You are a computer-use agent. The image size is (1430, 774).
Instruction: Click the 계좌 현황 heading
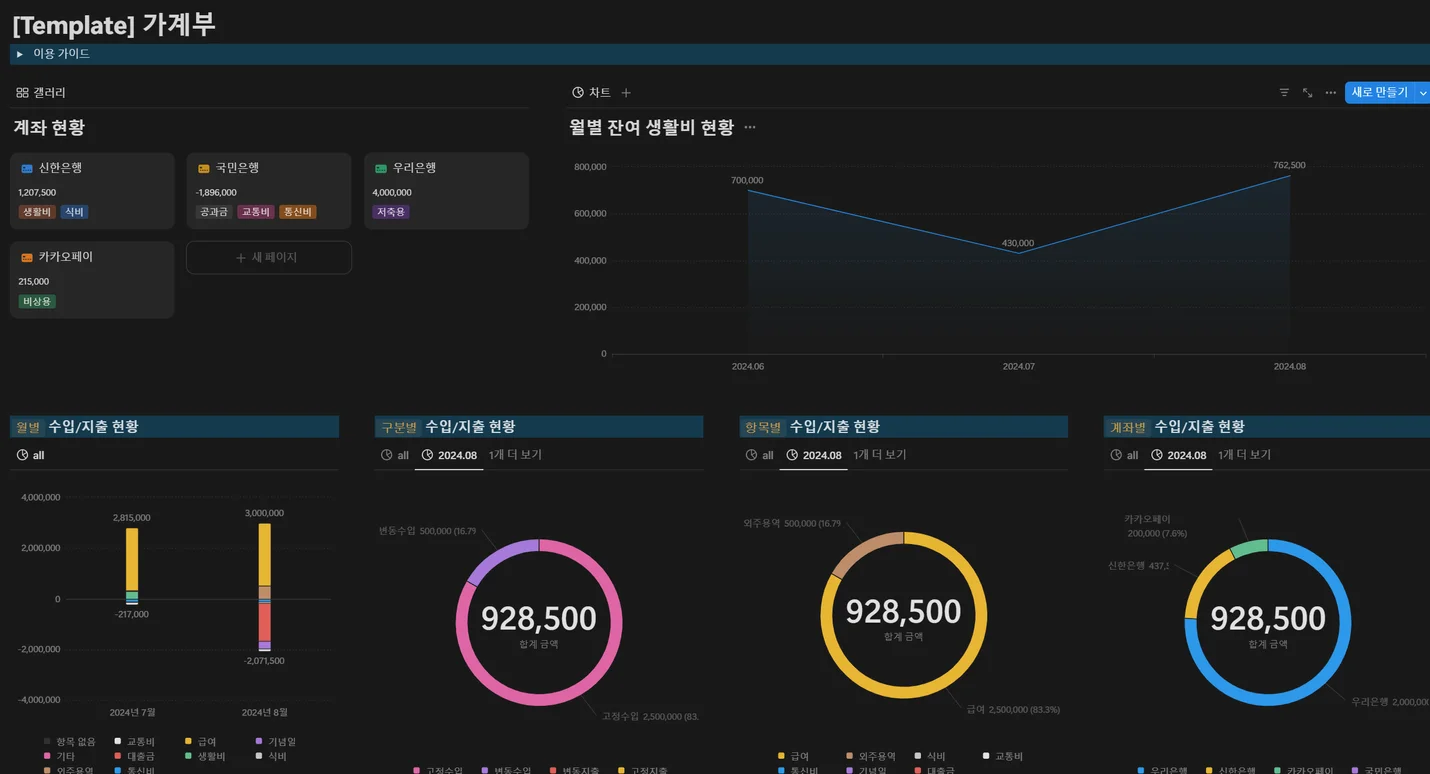[49, 127]
